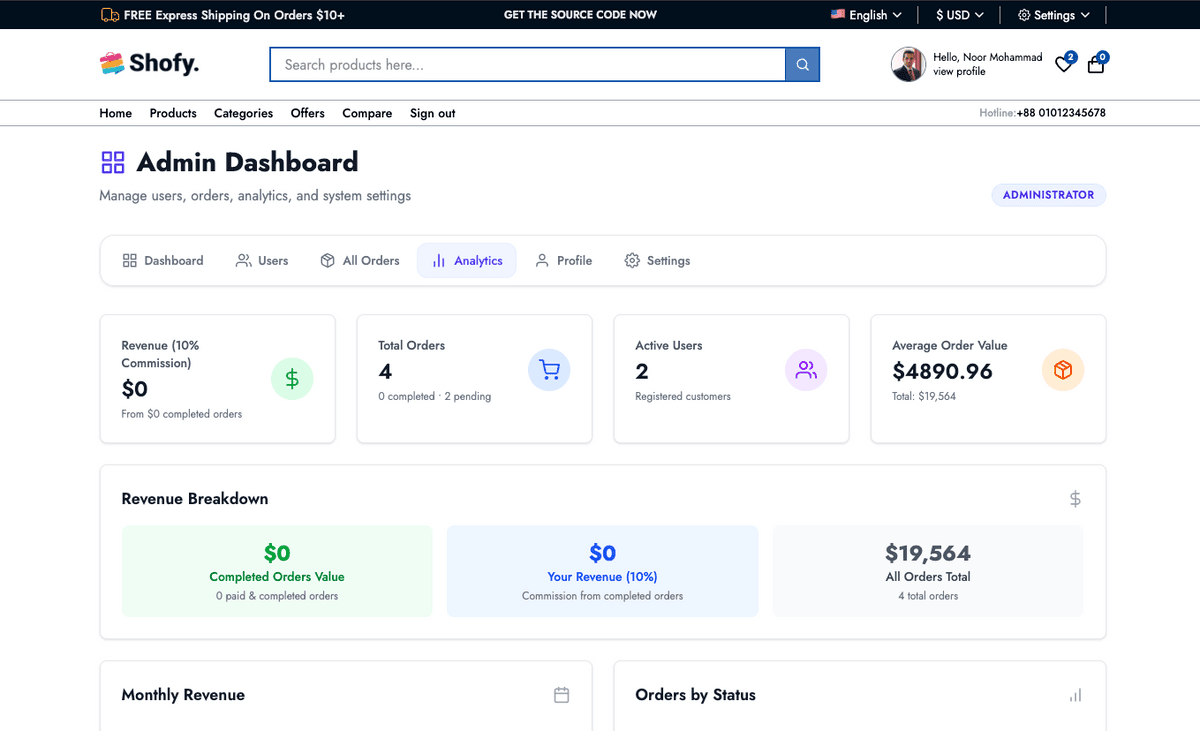This screenshot has width=1200, height=731.
Task: Expand the top bar Settings dropdown
Action: (x=1054, y=15)
